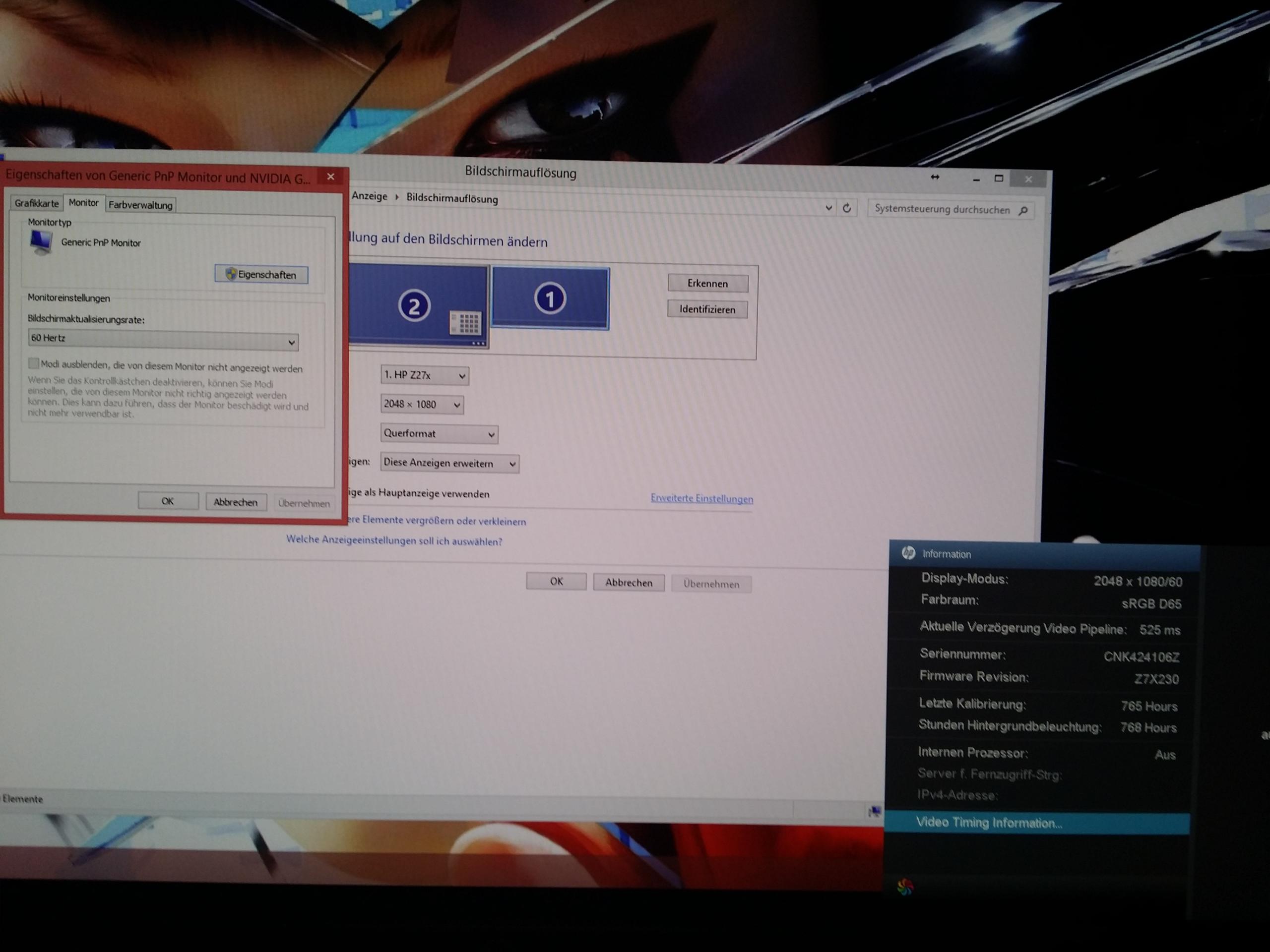1270x952 pixels.
Task: Switch to the Farbverwaltung tab
Action: (x=141, y=205)
